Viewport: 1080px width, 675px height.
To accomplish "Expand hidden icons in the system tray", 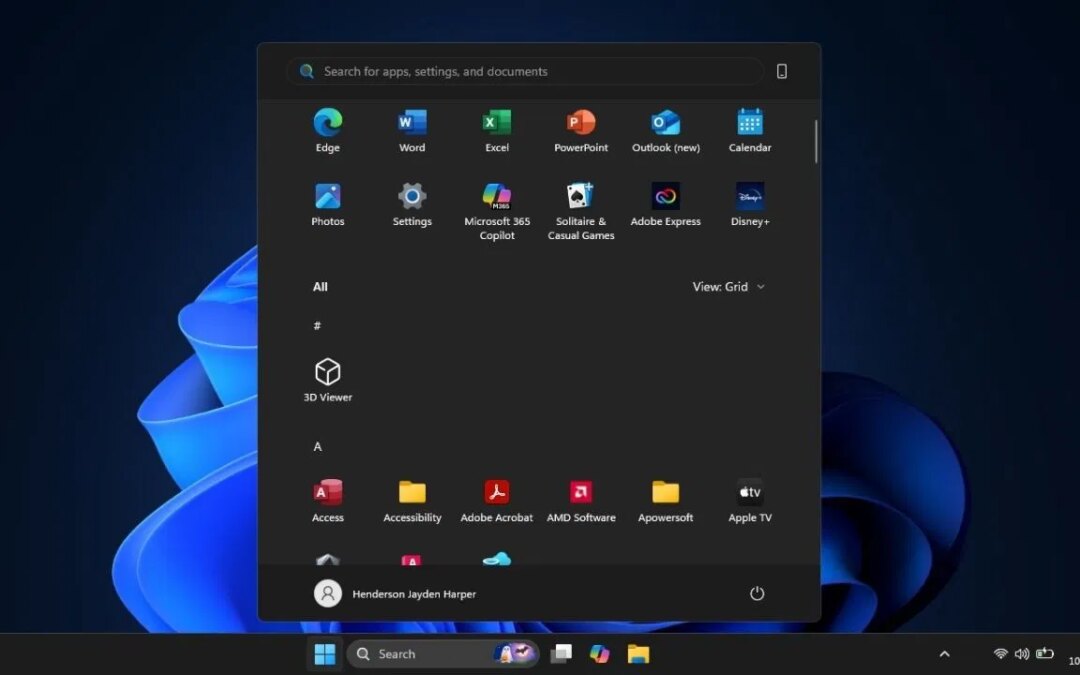I will point(944,653).
